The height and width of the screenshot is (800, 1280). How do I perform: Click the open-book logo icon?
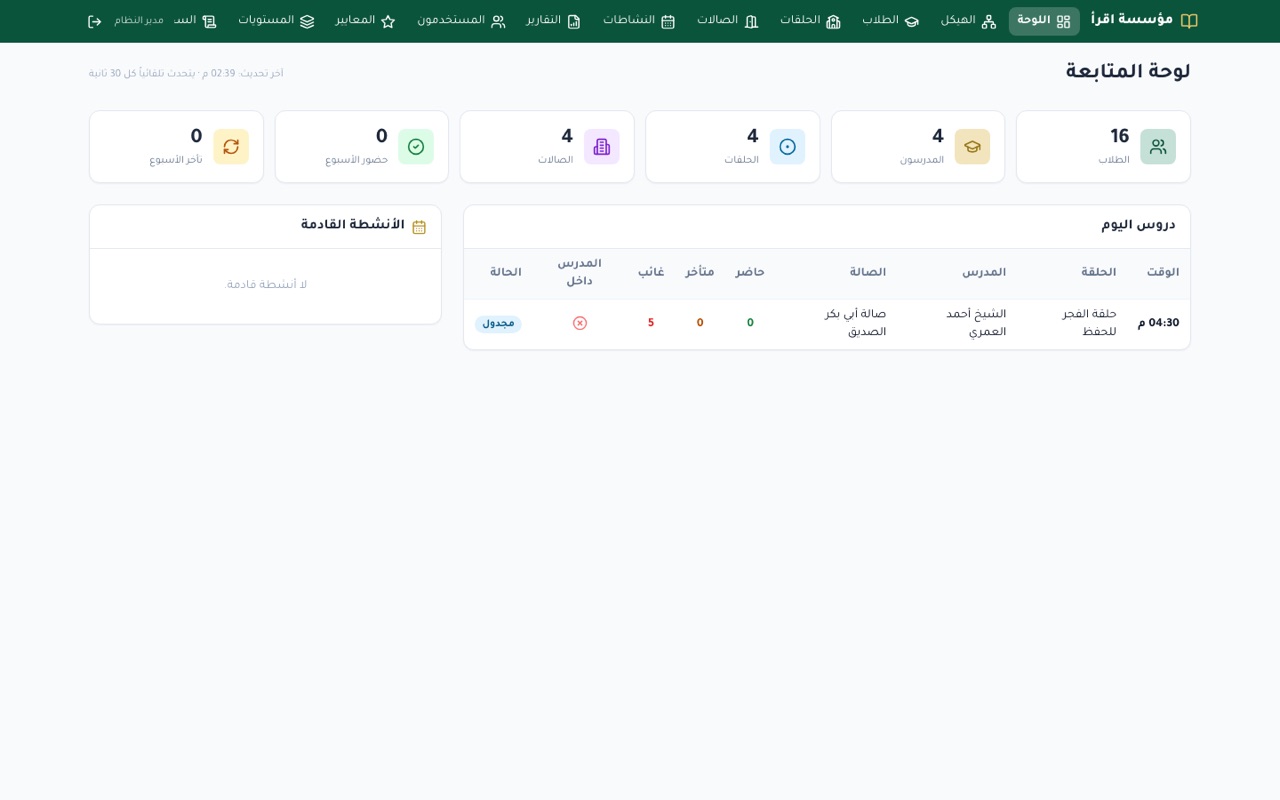coord(1189,21)
